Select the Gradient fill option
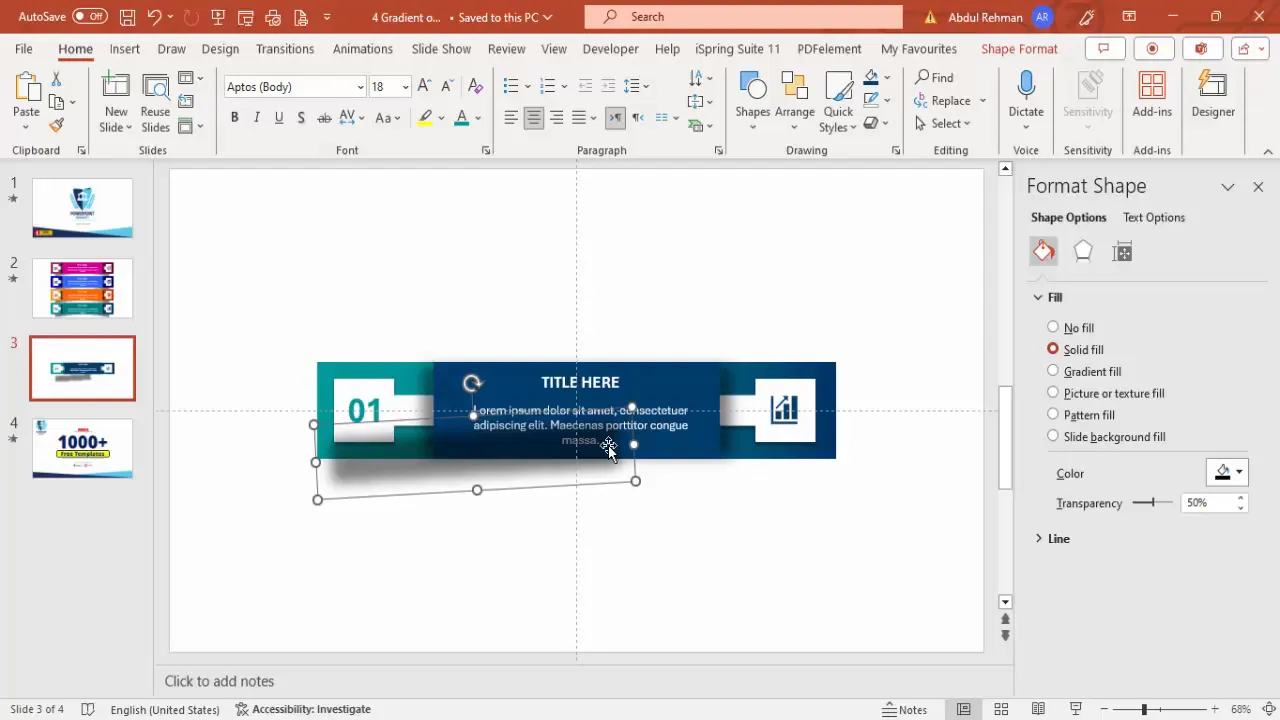This screenshot has height=720, width=1280. click(1084, 371)
